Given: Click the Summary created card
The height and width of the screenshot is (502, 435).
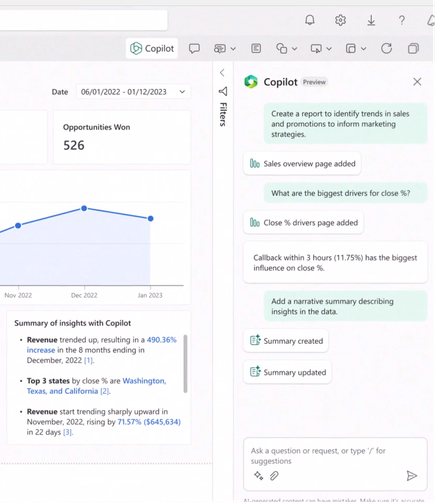Looking at the screenshot, I should pyautogui.click(x=286, y=341).
